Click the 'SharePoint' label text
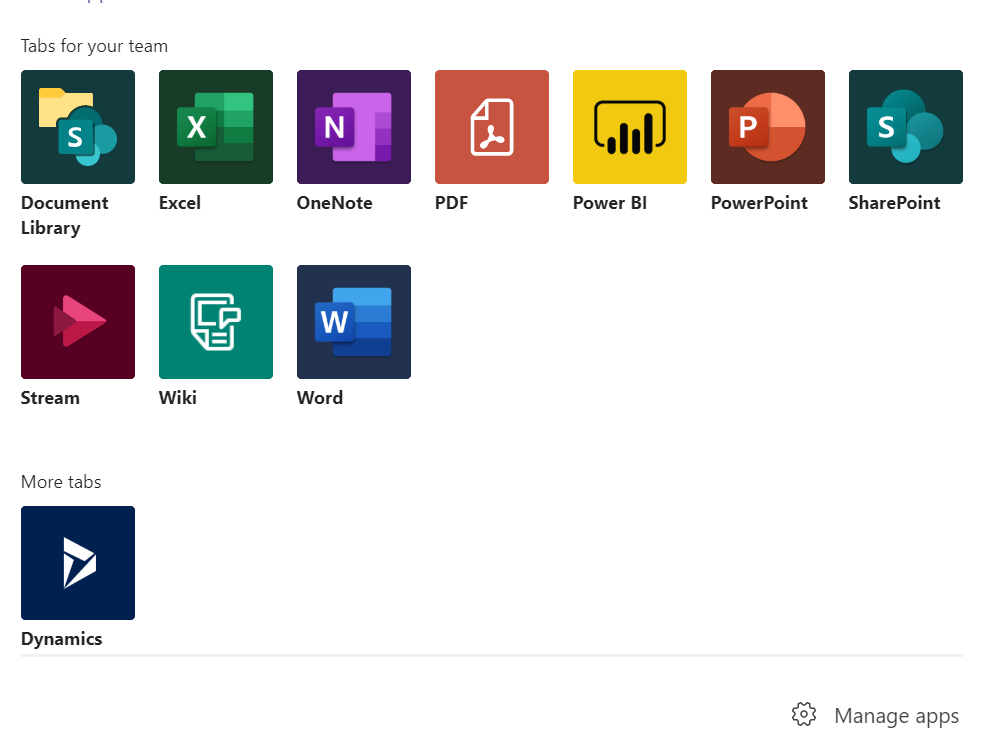 (894, 203)
